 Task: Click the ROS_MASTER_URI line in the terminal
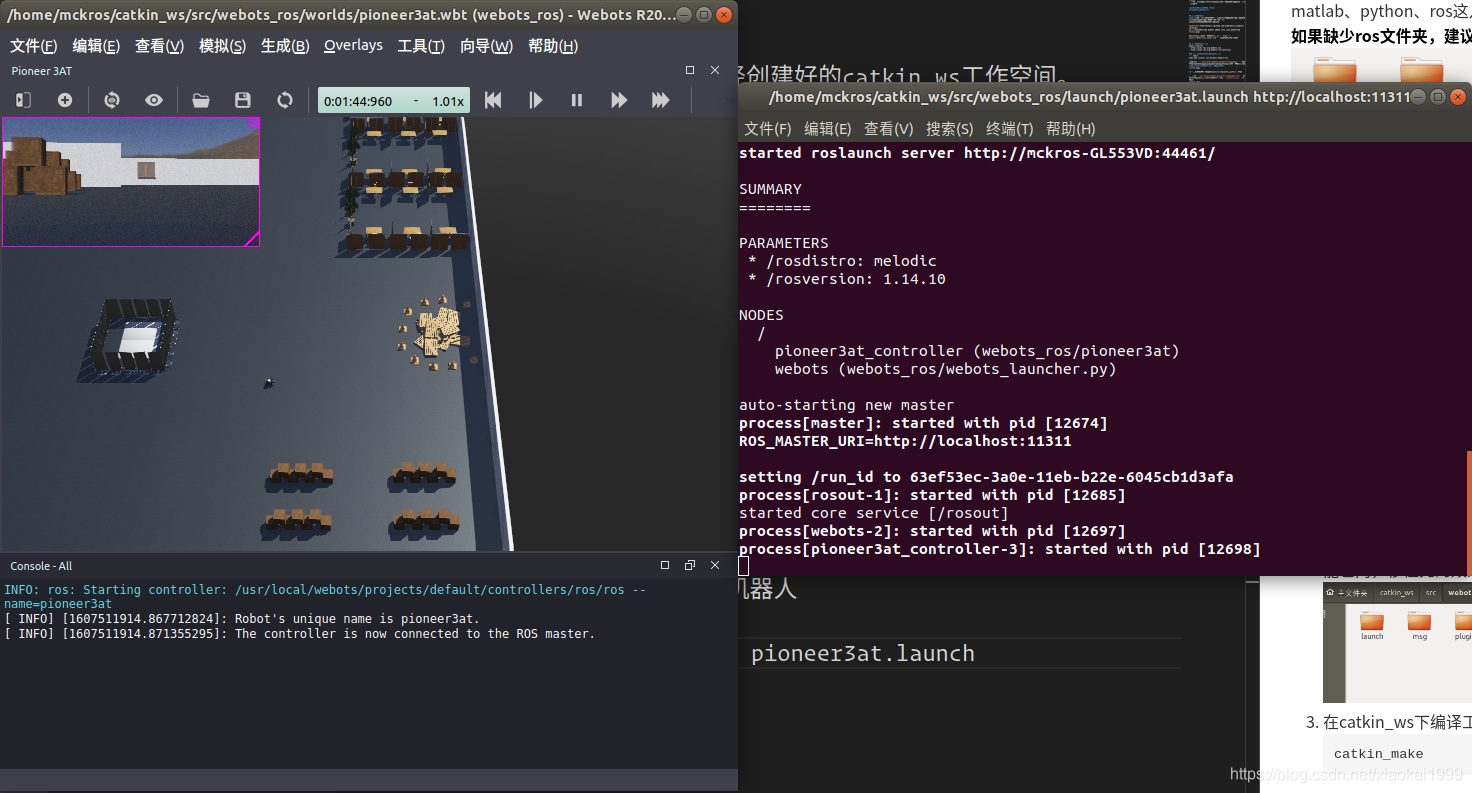click(x=905, y=441)
